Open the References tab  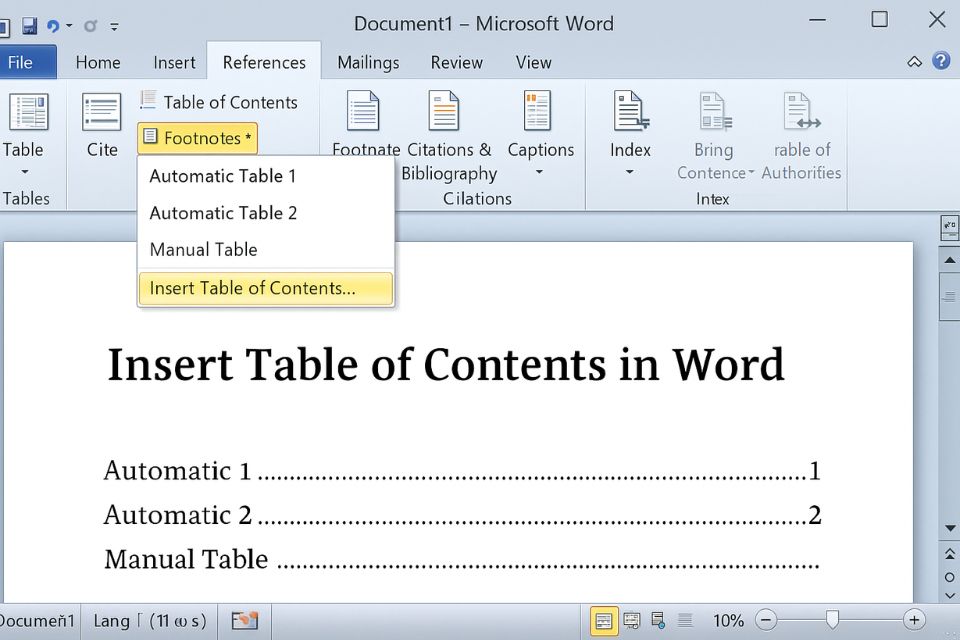click(x=263, y=62)
